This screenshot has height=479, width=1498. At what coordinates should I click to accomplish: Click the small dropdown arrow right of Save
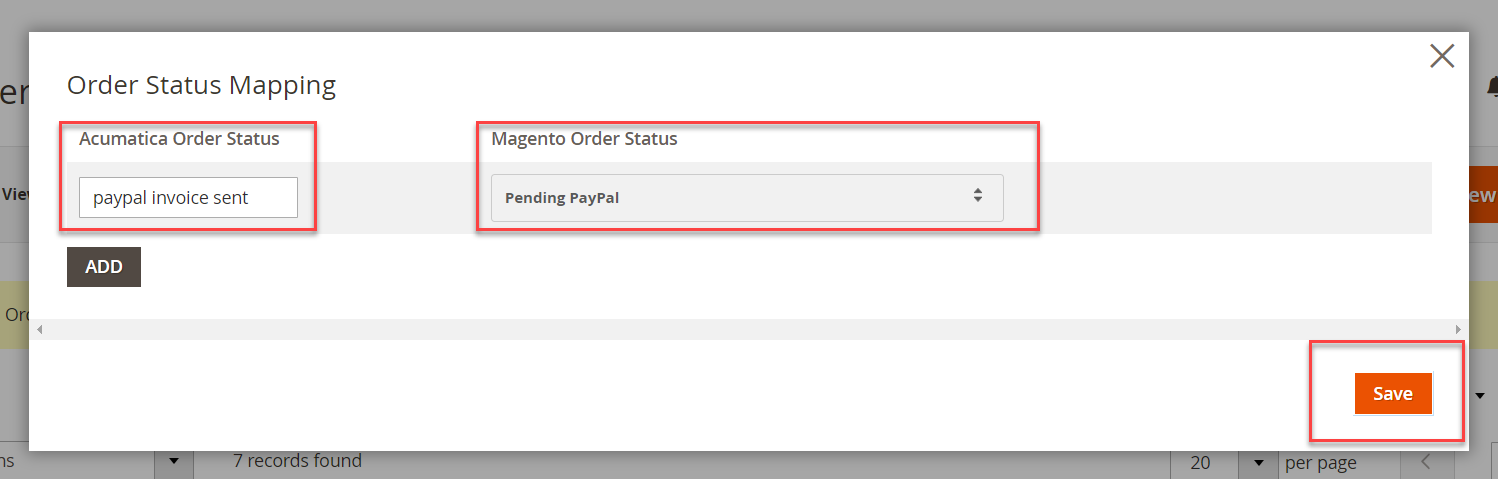pos(1480,396)
